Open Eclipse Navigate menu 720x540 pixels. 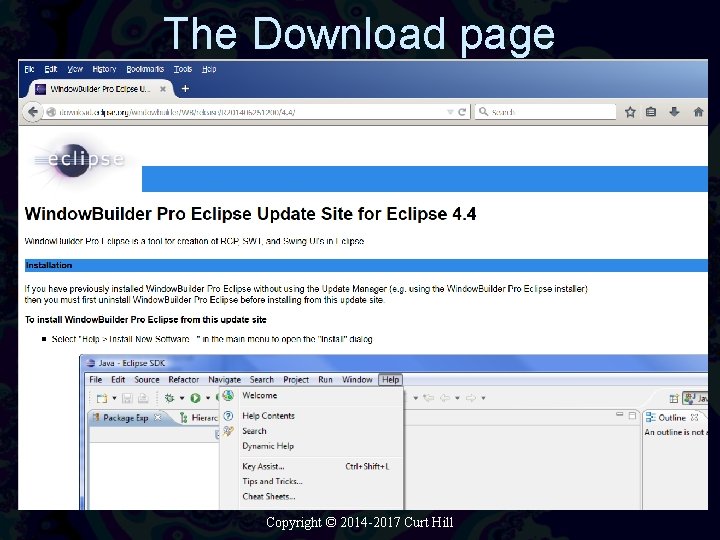coord(225,380)
